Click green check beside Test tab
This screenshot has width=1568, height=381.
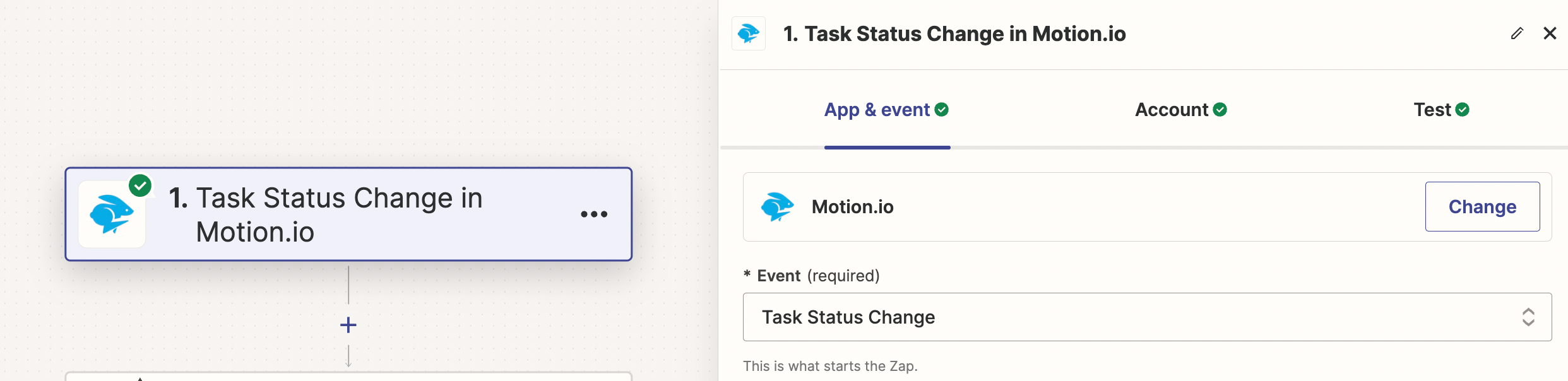click(x=1463, y=110)
